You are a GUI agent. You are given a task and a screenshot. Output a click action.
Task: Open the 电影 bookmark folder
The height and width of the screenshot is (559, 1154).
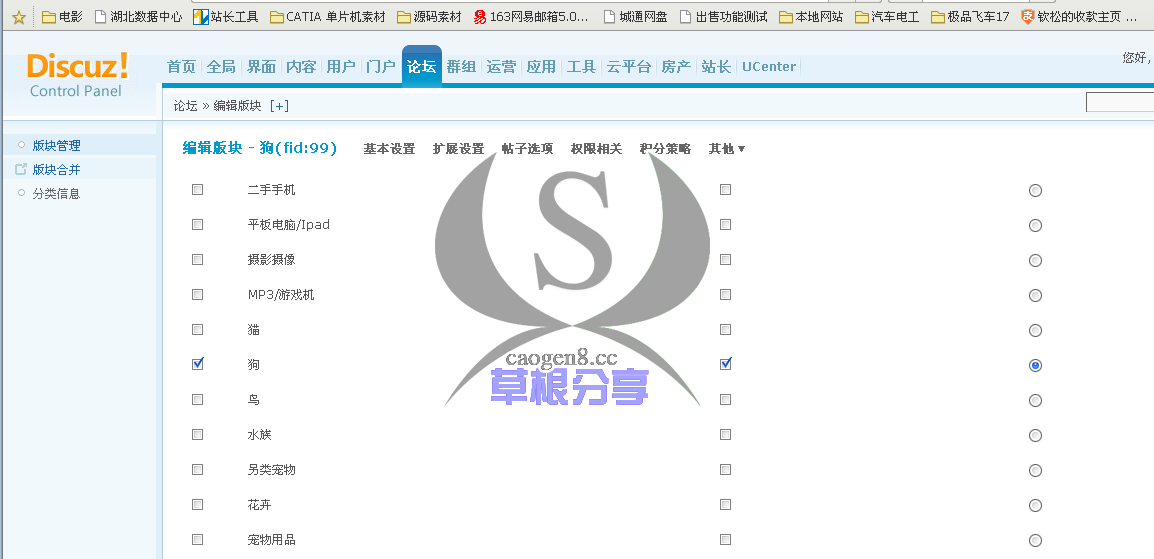coord(62,17)
